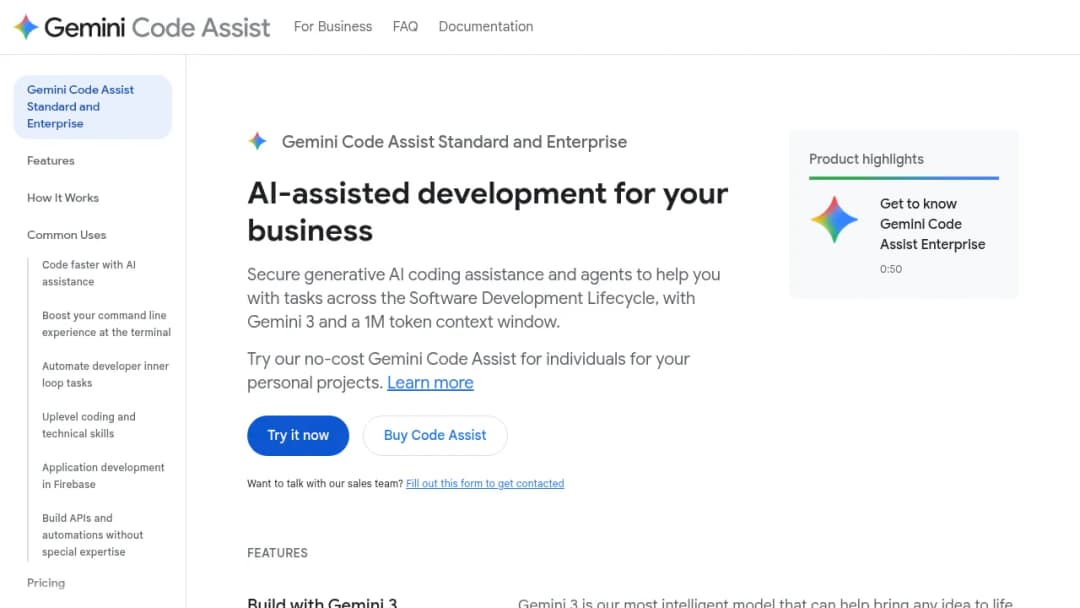1080x608 pixels.
Task: Open Boost your command line experience item
Action: tap(106, 324)
